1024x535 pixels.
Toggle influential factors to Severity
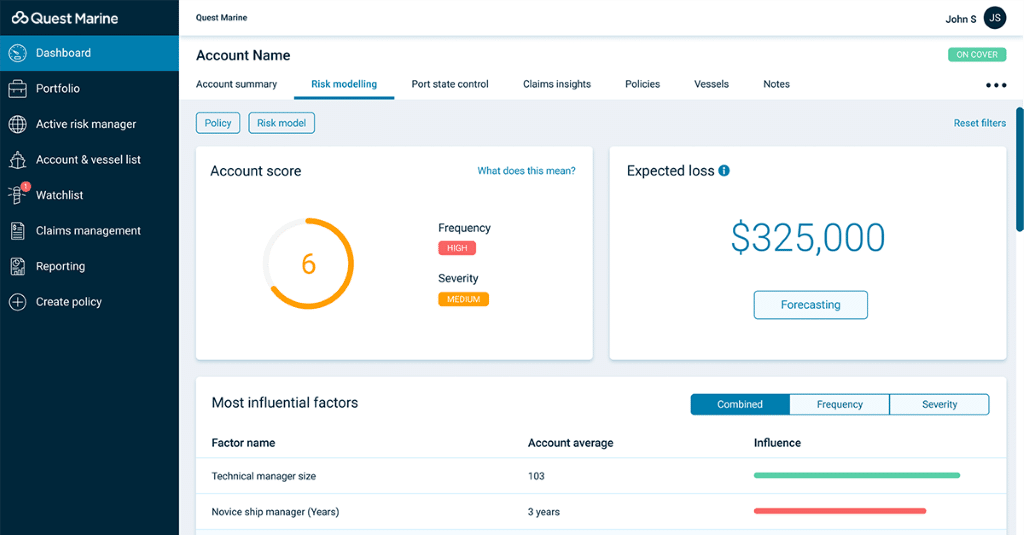click(939, 404)
